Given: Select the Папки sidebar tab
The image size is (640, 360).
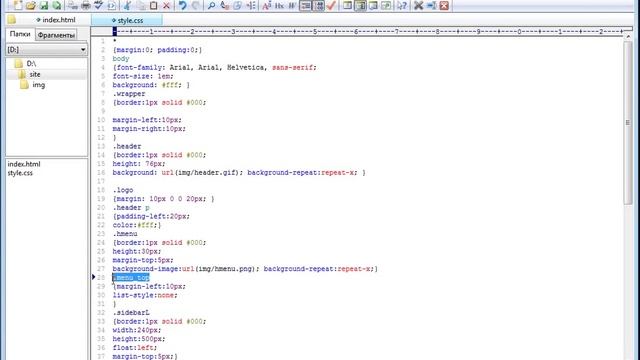Looking at the screenshot, I should pos(20,34).
